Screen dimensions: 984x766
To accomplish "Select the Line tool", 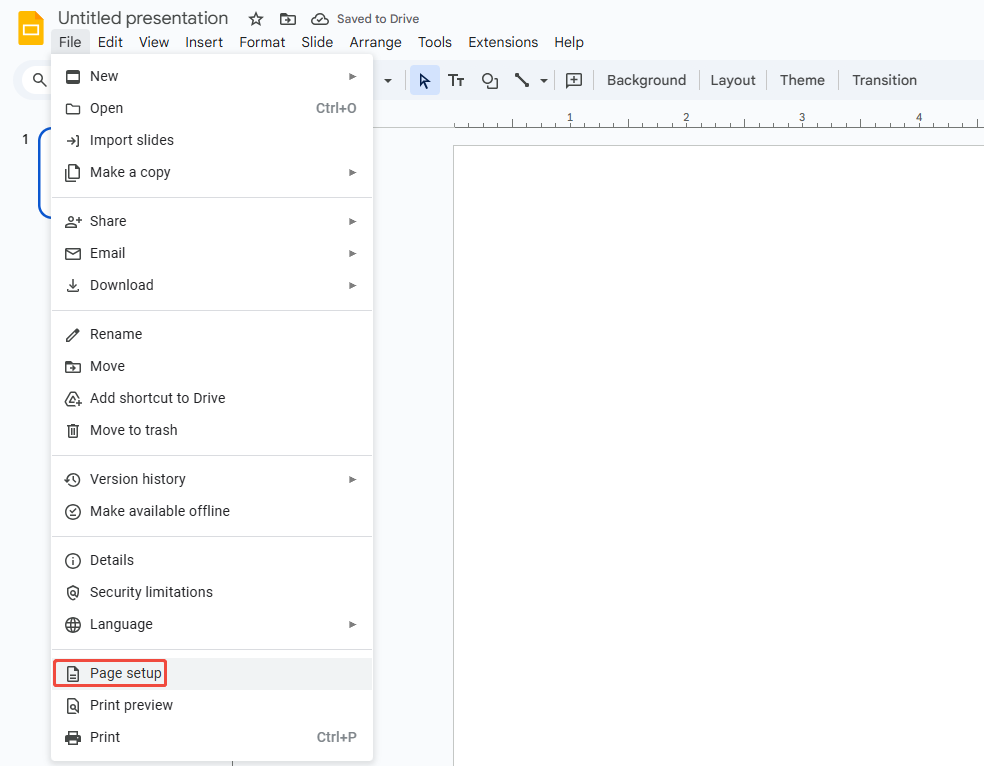I will pos(522,80).
